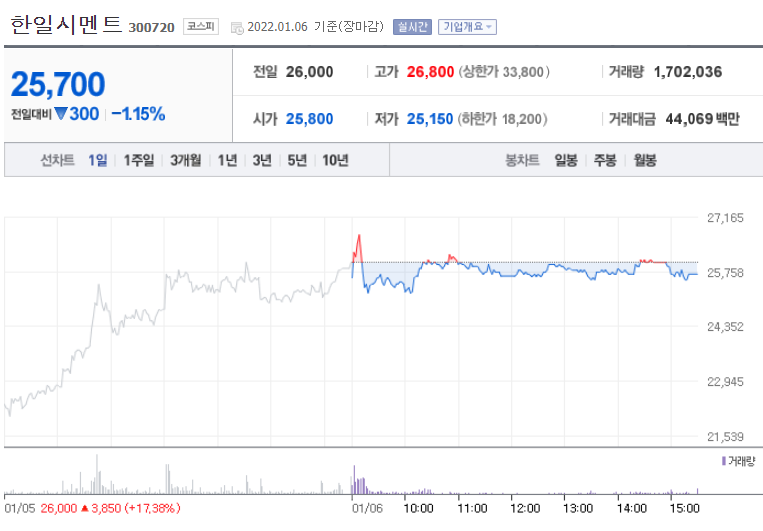Click the red up-triangle before 3,850

point(85,509)
